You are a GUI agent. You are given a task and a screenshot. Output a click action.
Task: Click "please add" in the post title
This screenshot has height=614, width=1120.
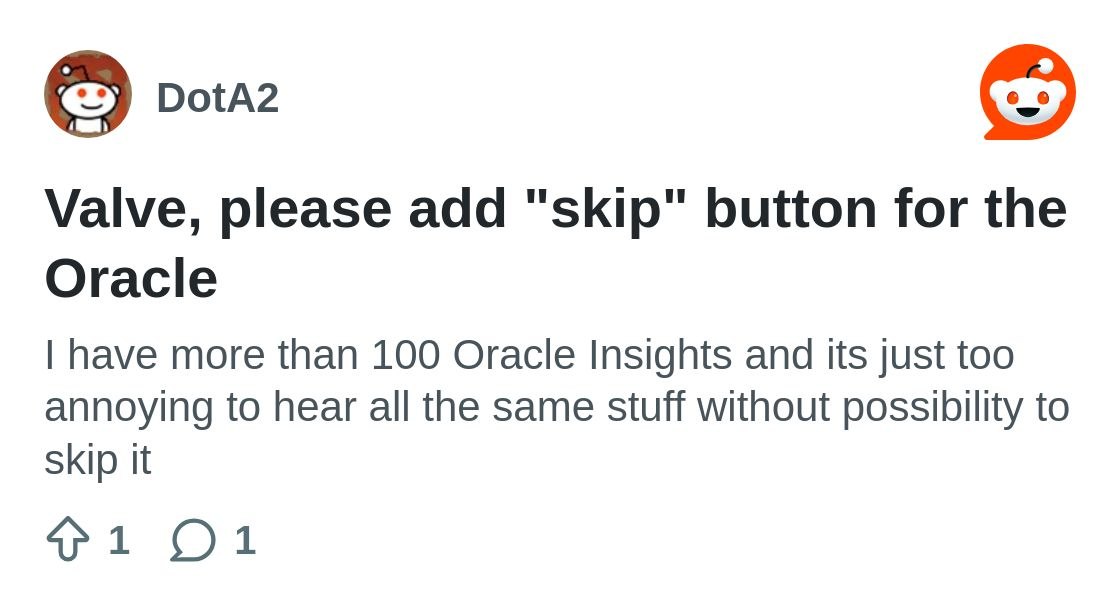363,210
